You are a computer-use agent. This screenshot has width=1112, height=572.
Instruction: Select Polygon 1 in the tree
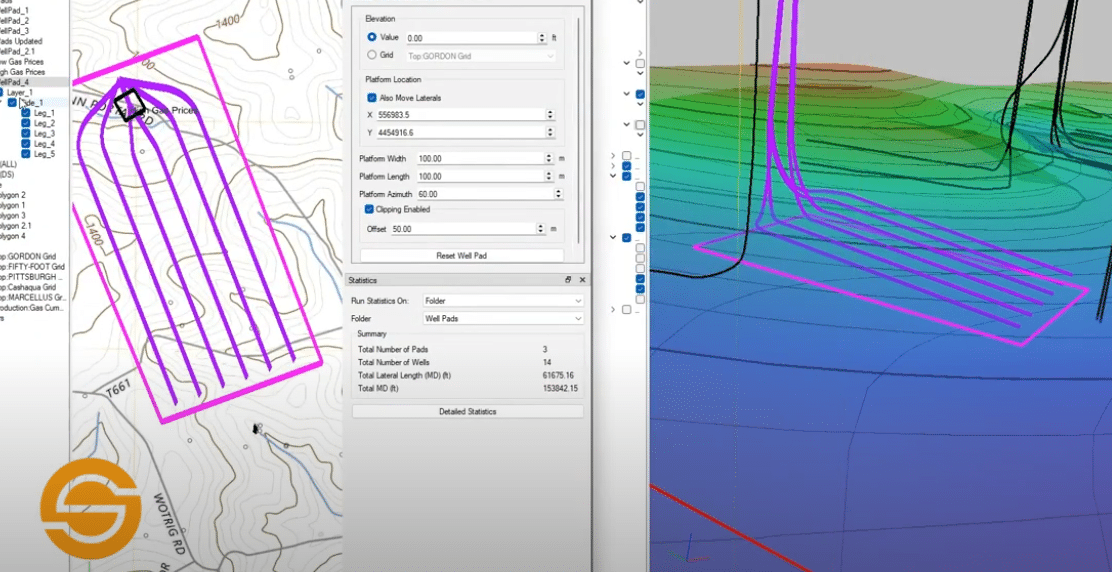(13, 206)
